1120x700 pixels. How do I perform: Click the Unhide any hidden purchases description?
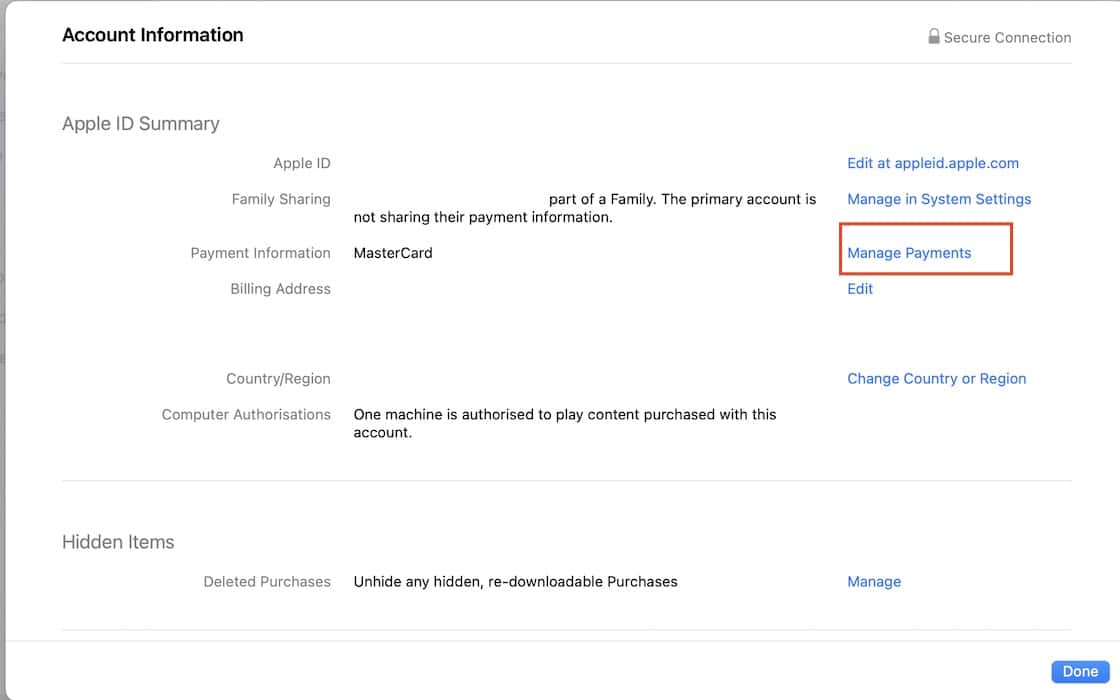(x=515, y=582)
